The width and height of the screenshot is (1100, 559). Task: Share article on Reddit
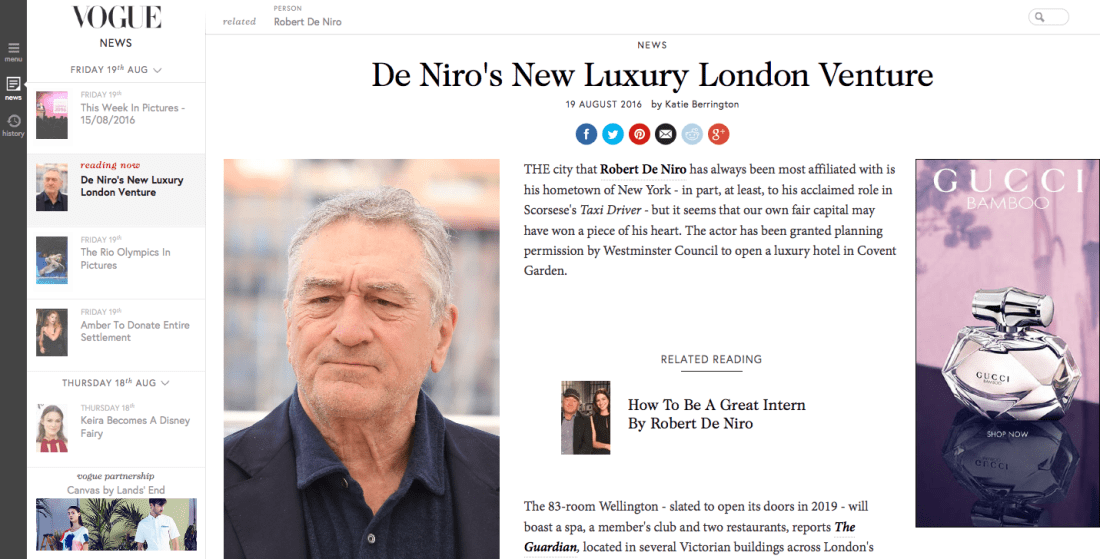tap(692, 133)
